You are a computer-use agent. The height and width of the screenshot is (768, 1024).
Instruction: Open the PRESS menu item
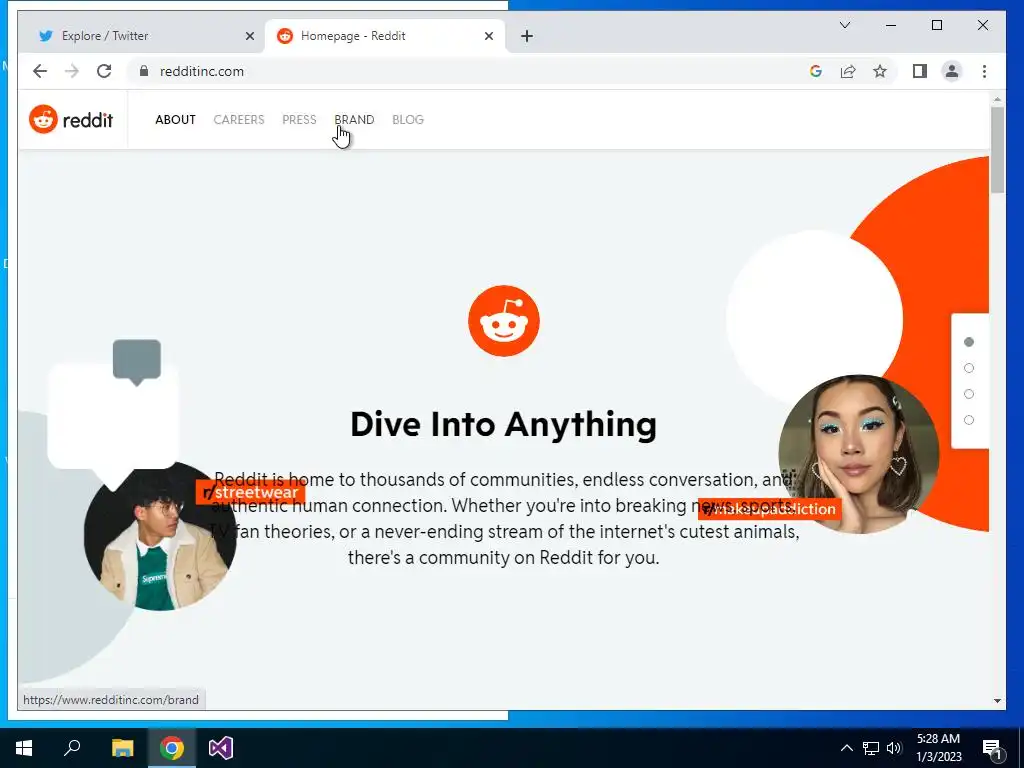pyautogui.click(x=299, y=120)
